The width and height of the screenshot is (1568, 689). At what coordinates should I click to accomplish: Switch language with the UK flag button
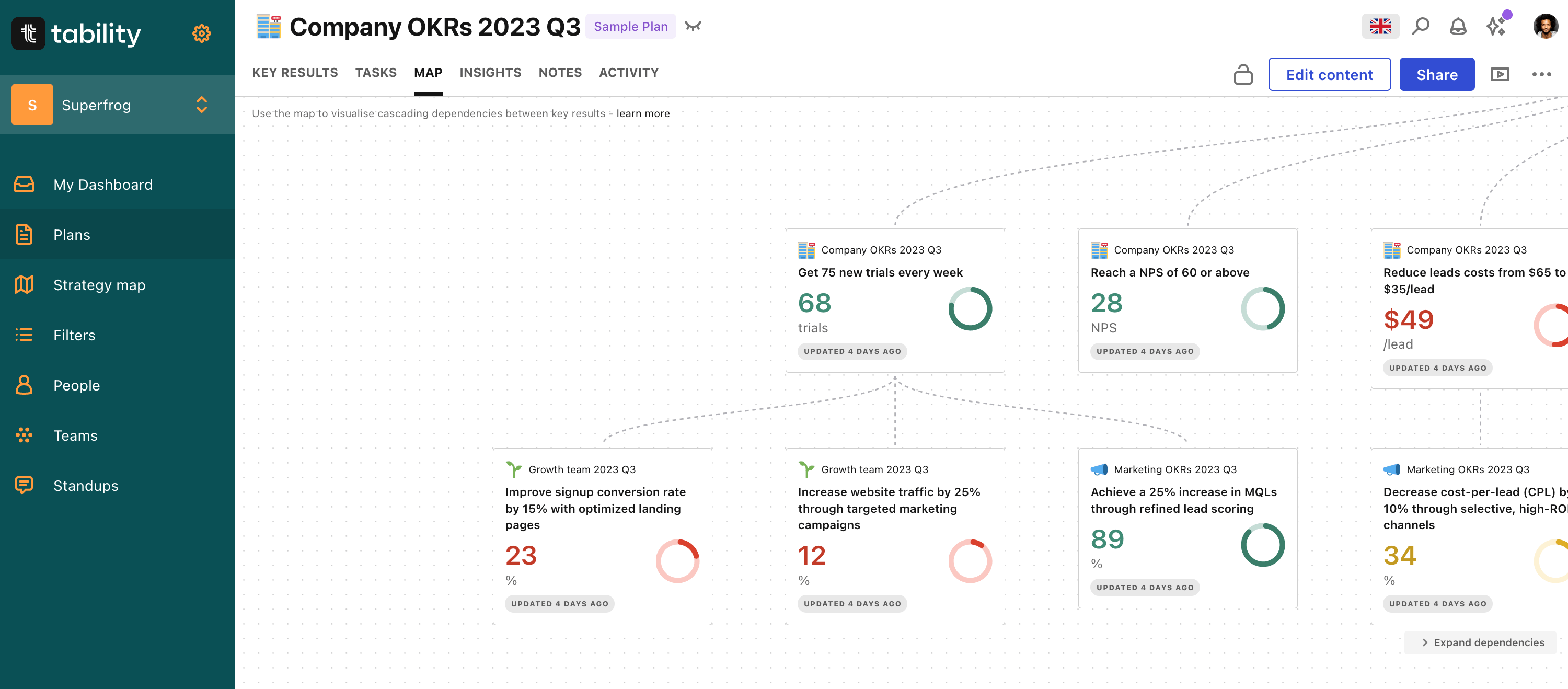coord(1380,26)
